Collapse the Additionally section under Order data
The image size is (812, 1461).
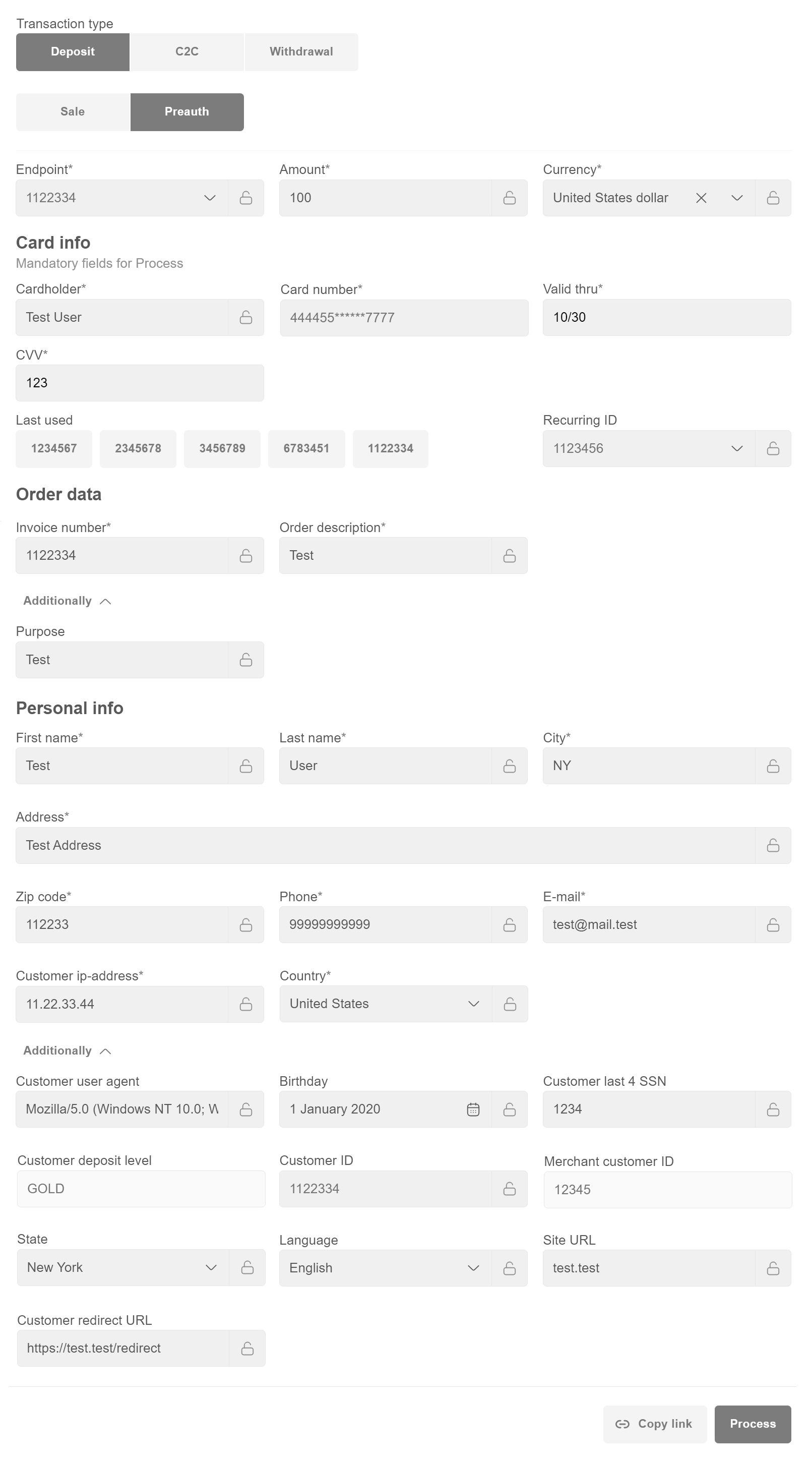67,601
